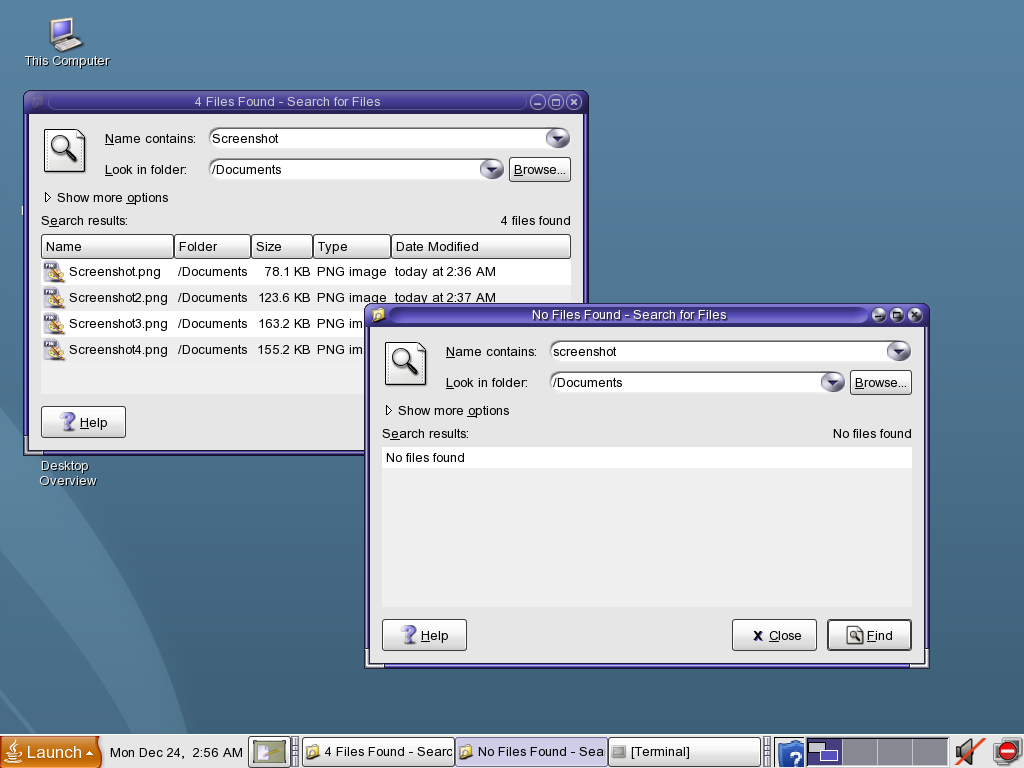Screen dimensions: 1024x768
Task: Sort results by Type column header
Action: click(351, 247)
